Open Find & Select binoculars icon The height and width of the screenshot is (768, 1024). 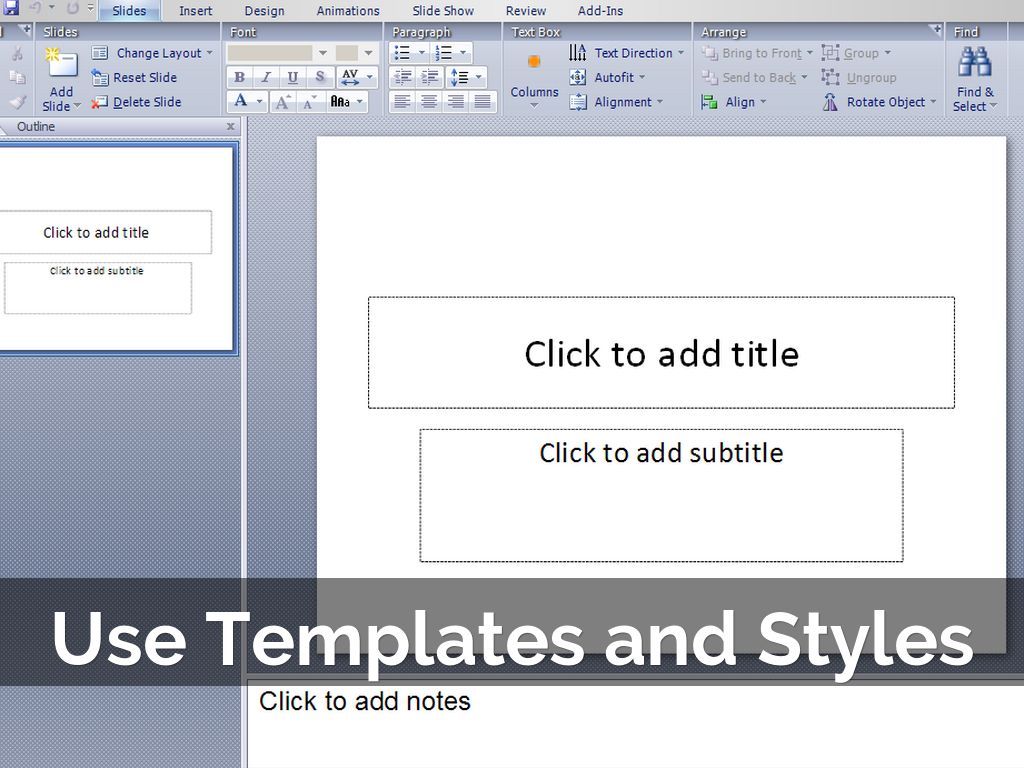tap(974, 63)
